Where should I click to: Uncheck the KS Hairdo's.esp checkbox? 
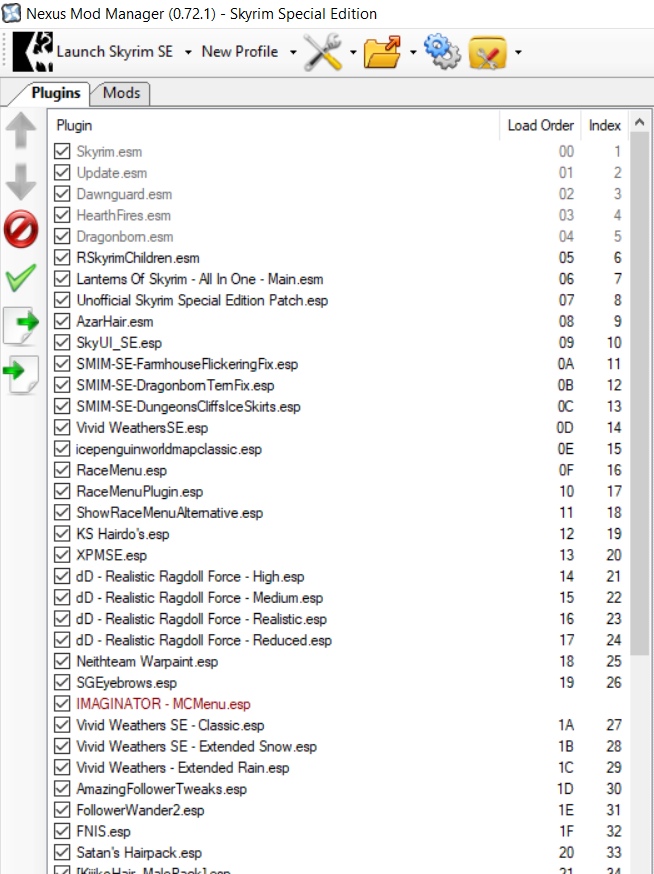(62, 534)
